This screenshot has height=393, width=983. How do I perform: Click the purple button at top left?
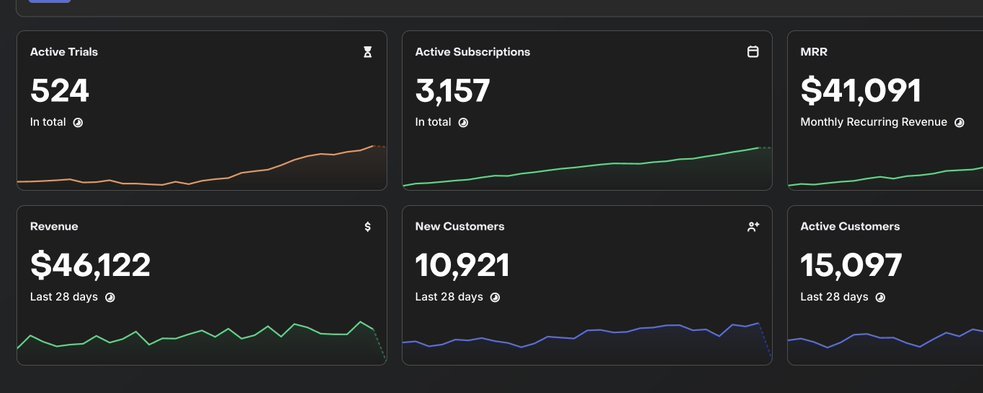coord(50,1)
